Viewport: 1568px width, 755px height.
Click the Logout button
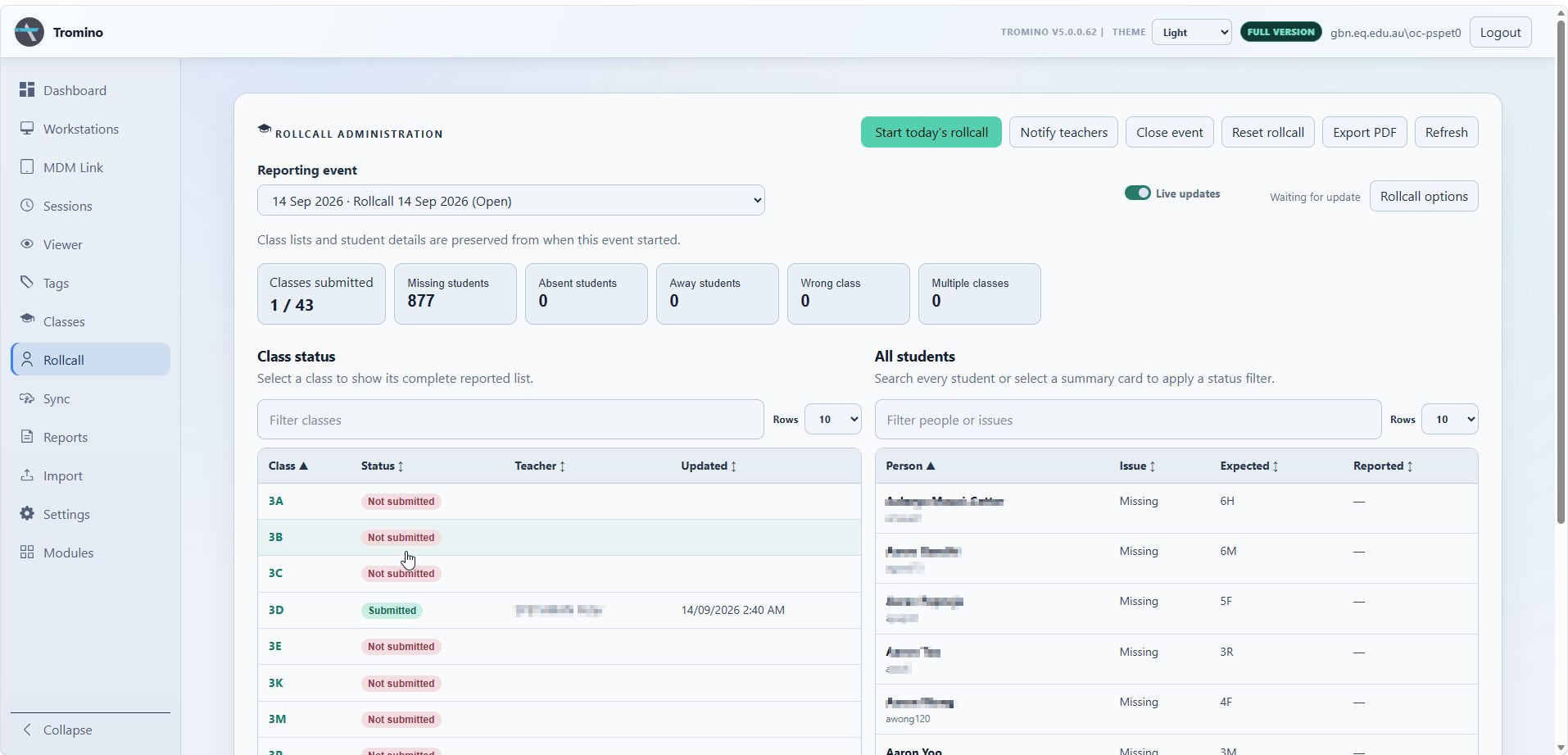(x=1500, y=32)
